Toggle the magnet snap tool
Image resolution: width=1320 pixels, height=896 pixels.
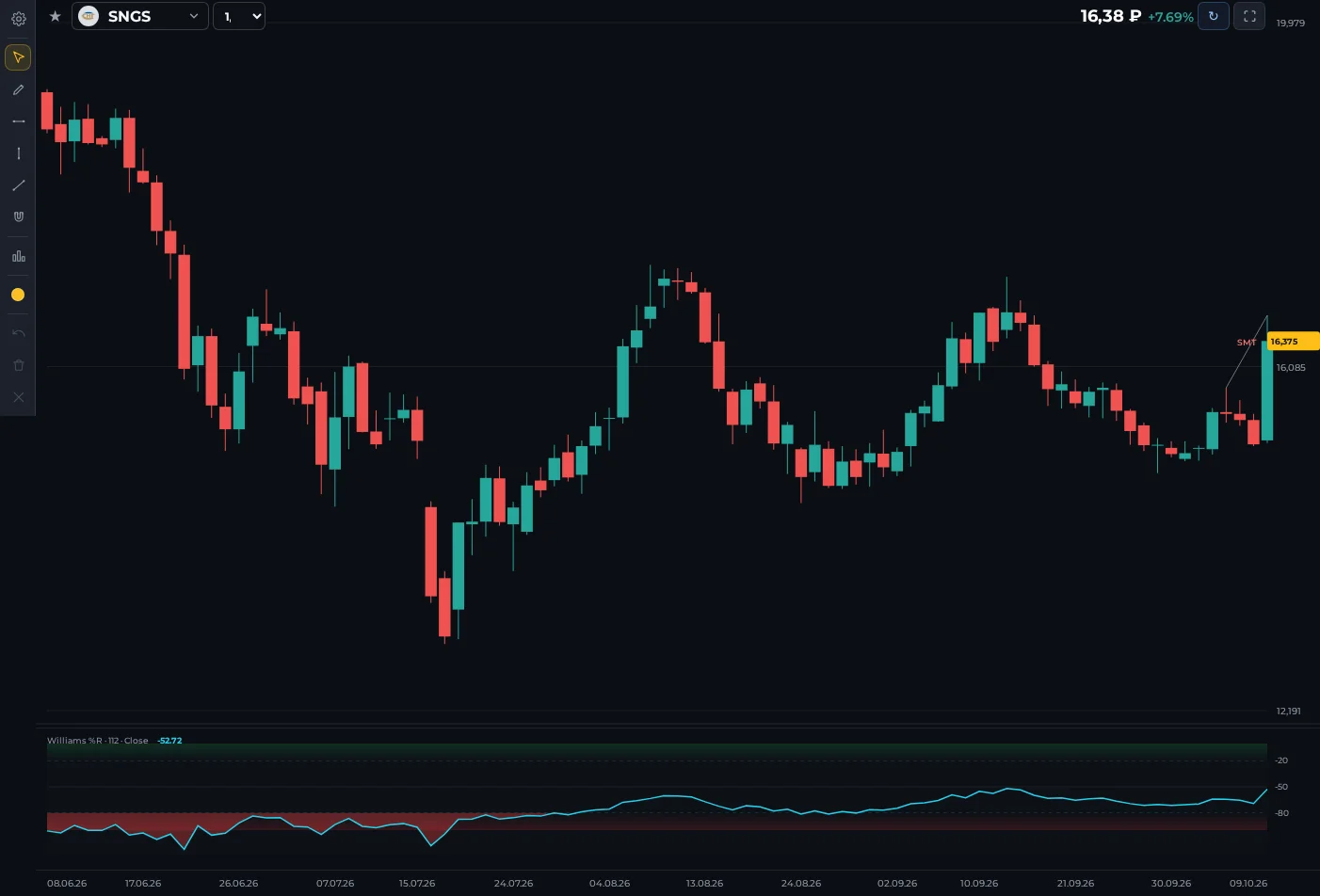pyautogui.click(x=18, y=216)
